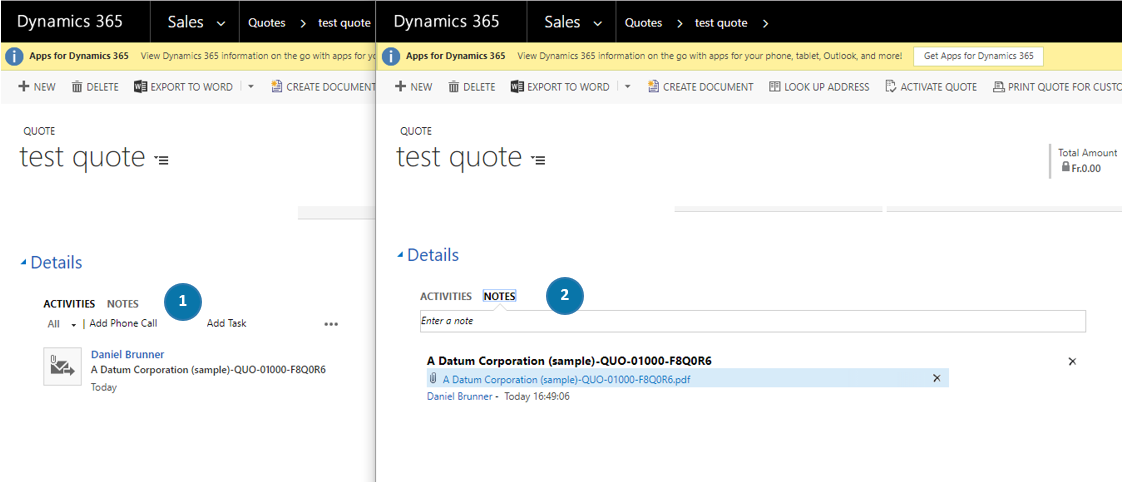Click Add Phone Call
The width and height of the screenshot is (1123, 482).
(123, 324)
